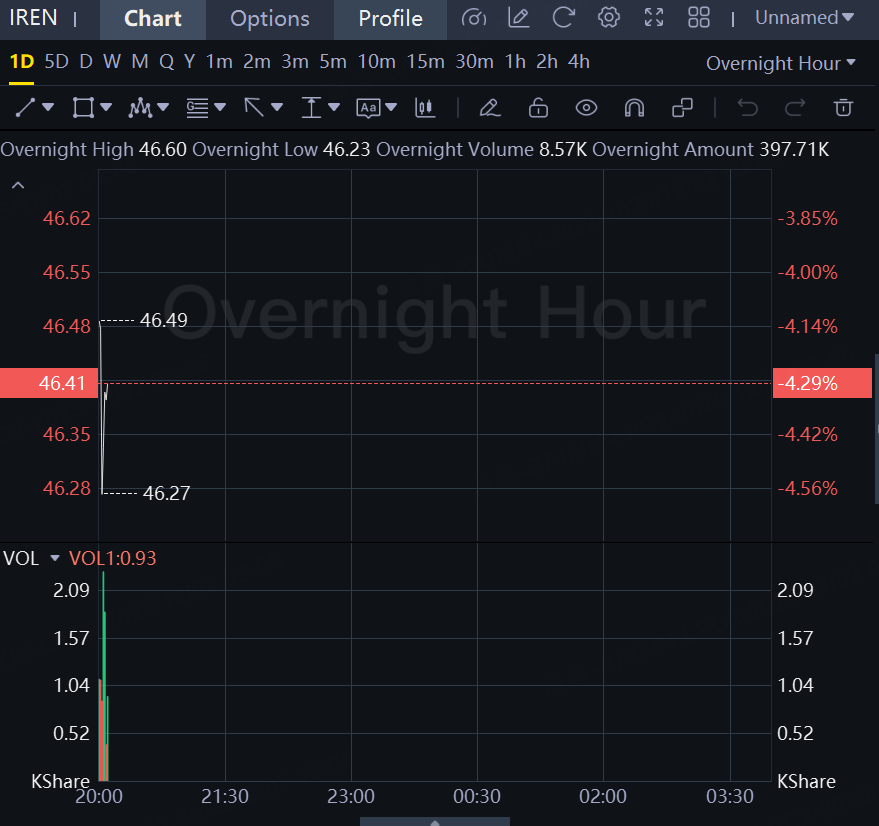Select the 2h interval
879x826 pixels.
click(x=547, y=62)
